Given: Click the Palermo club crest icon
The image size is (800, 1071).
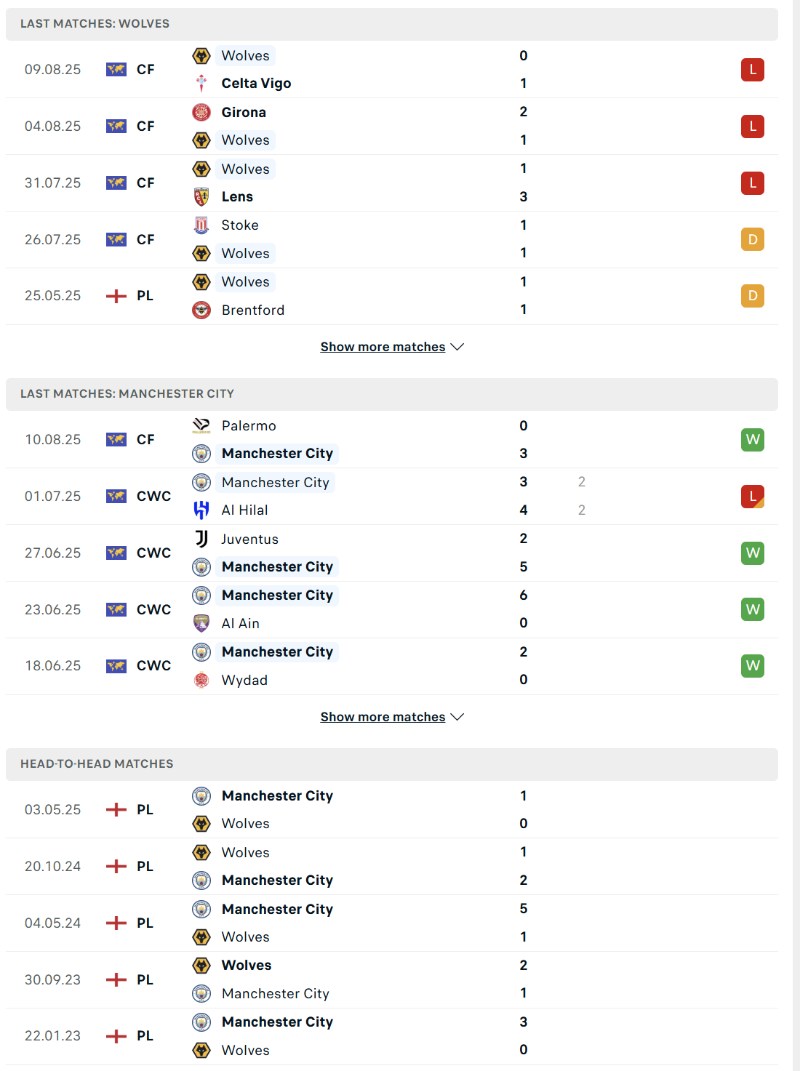Looking at the screenshot, I should pos(201,426).
